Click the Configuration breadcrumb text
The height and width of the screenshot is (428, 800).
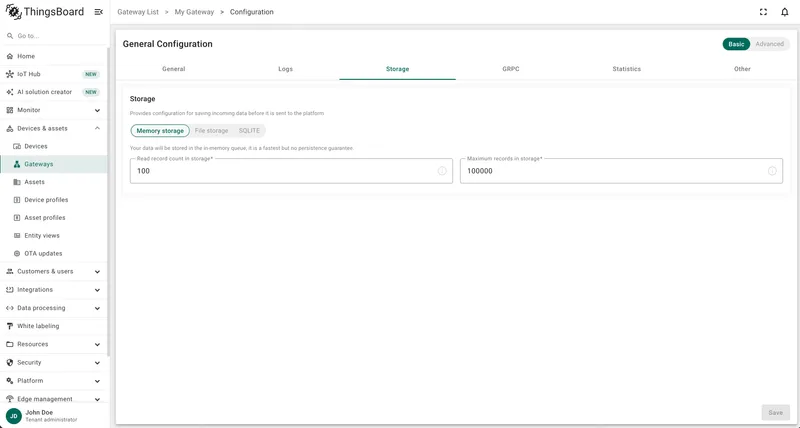coord(252,12)
